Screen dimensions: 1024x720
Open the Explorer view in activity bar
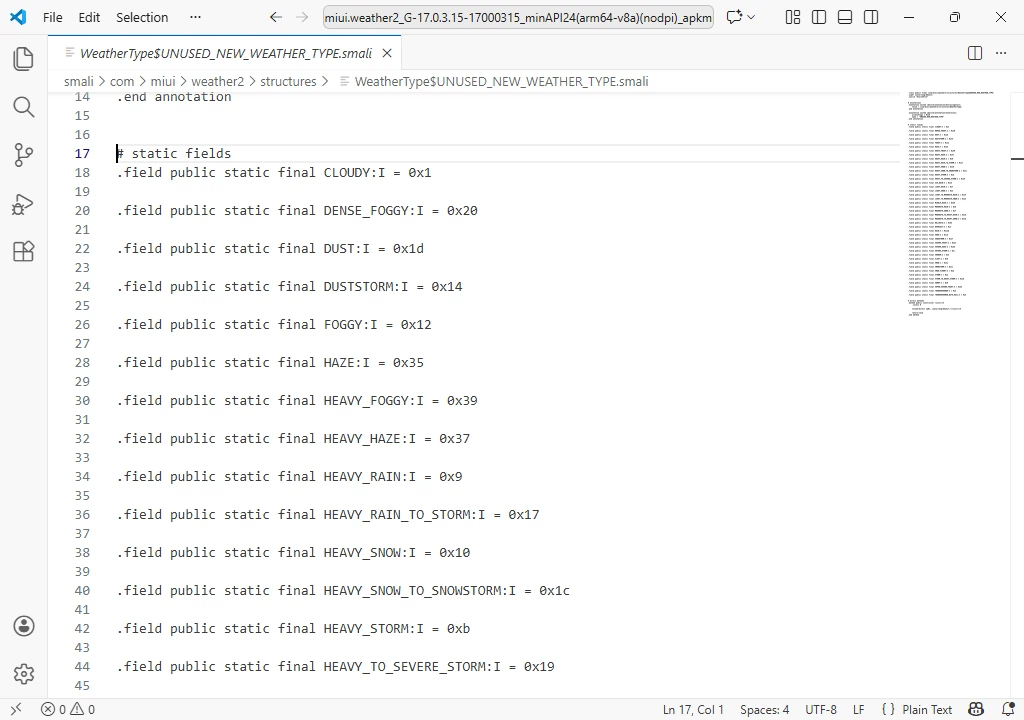[x=24, y=59]
